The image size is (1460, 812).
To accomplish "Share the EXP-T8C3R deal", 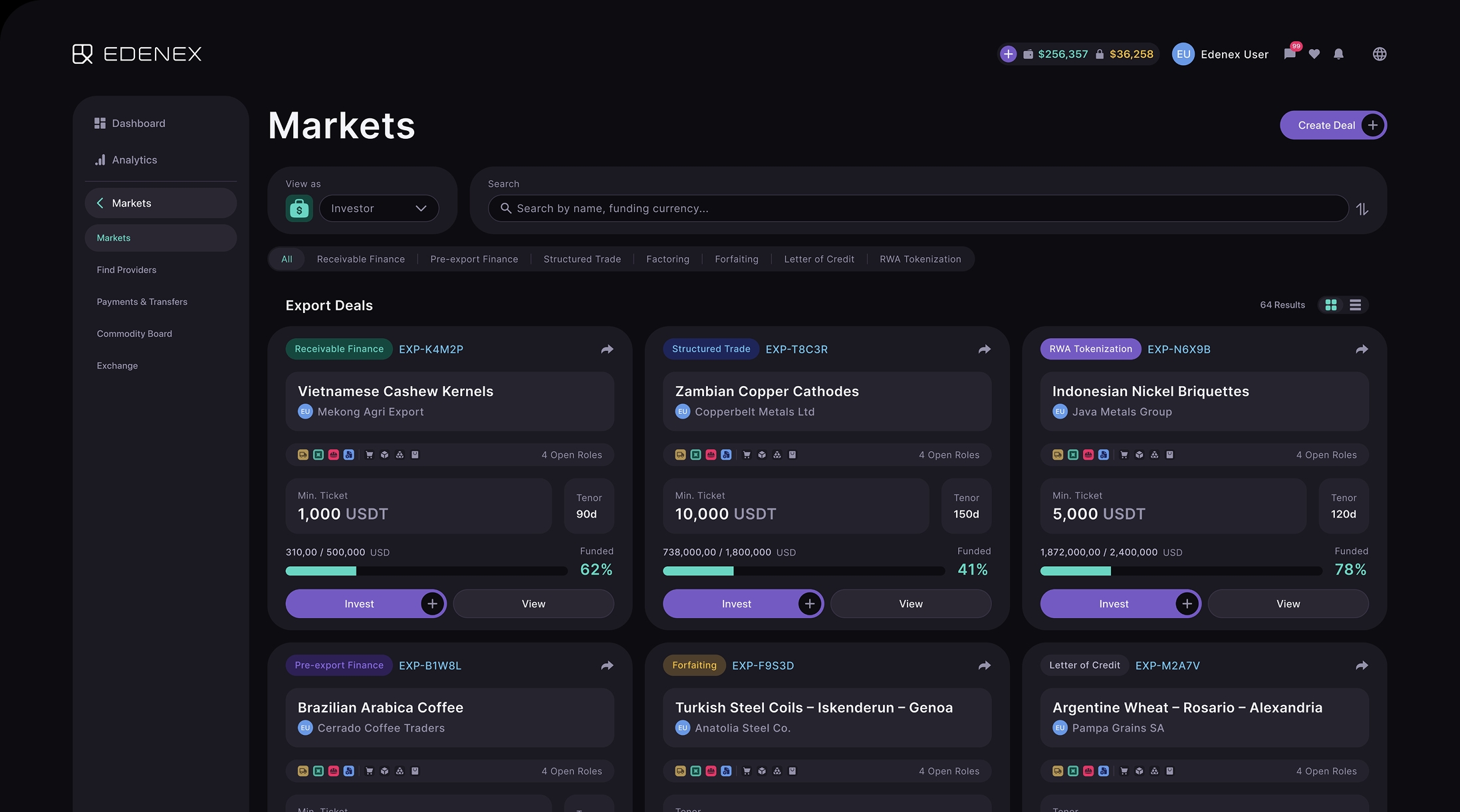I will (x=985, y=349).
